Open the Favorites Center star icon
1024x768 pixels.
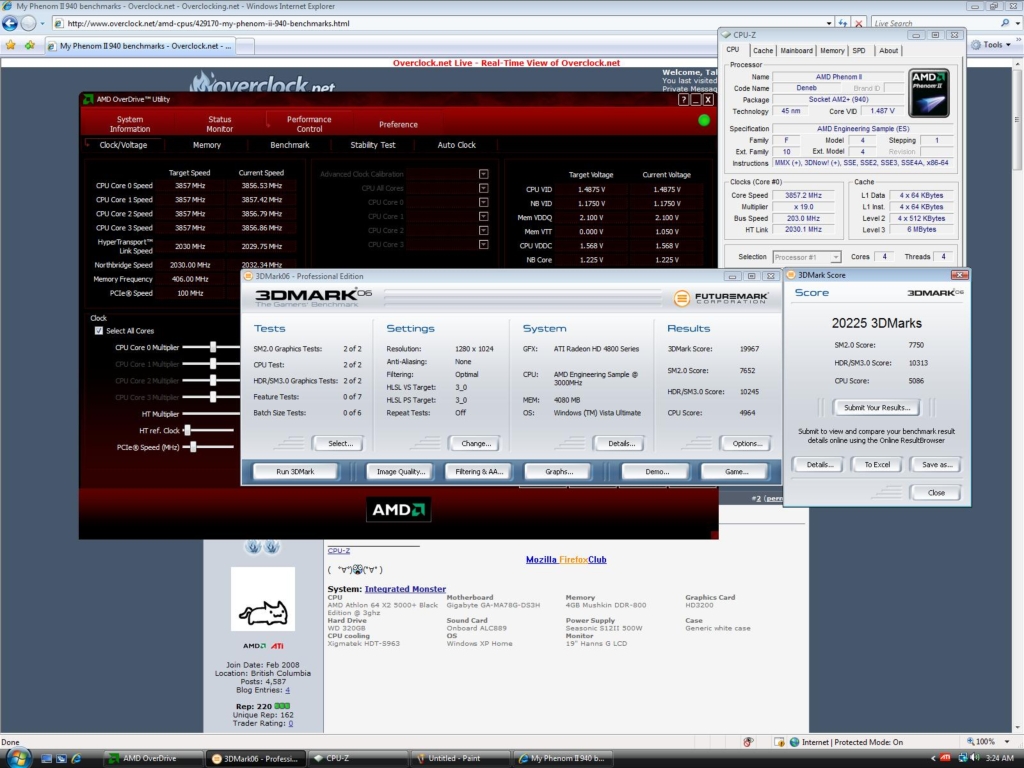pos(10,45)
